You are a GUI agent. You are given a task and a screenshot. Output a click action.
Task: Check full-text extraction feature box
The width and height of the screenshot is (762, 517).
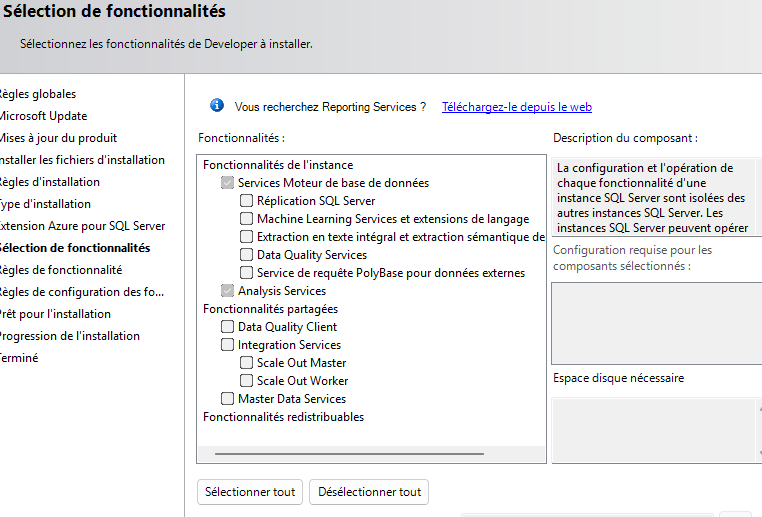pyautogui.click(x=247, y=237)
